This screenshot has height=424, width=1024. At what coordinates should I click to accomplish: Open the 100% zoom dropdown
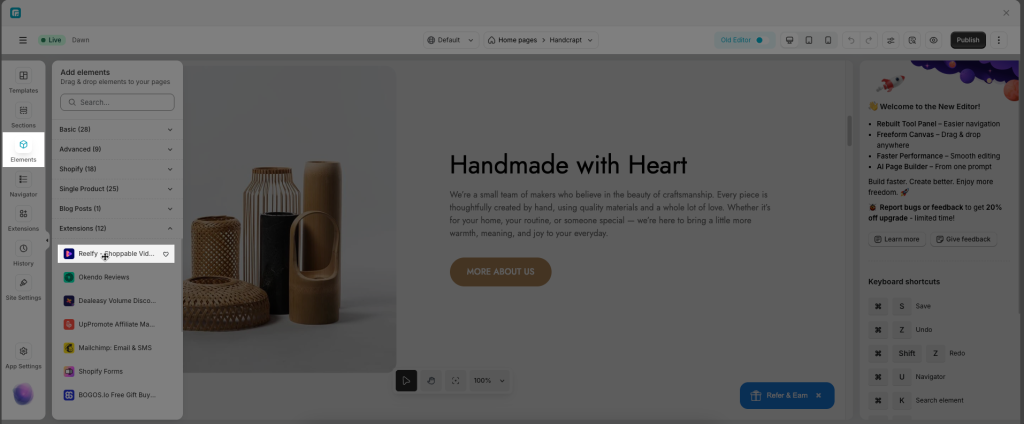489,380
